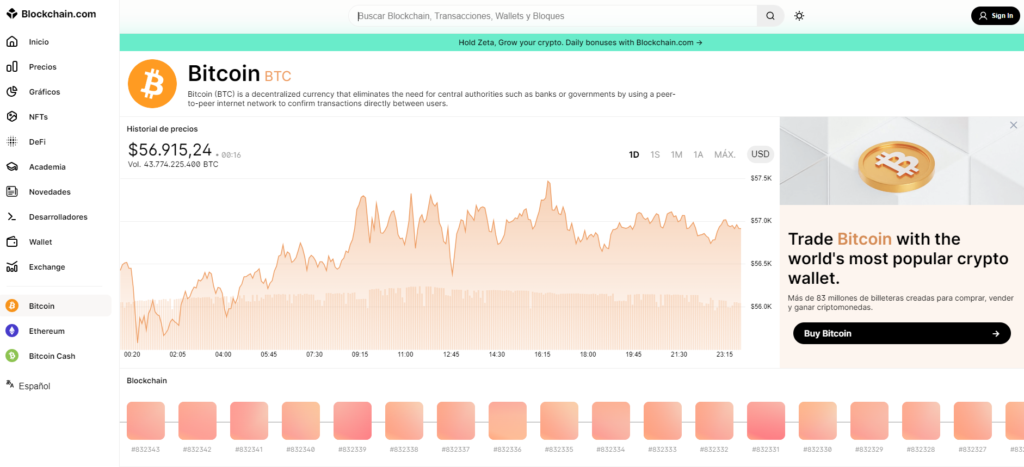The width and height of the screenshot is (1024, 467).
Task: Open Academia graduation cap icon
Action: [x=12, y=167]
